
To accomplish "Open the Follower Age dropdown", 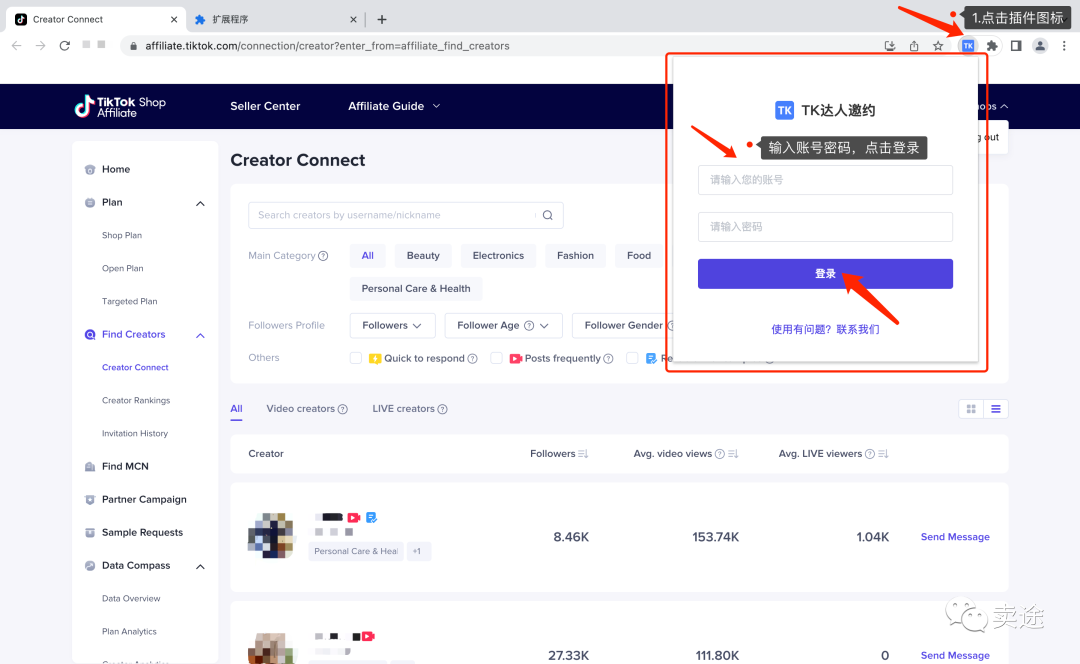I will coord(503,326).
